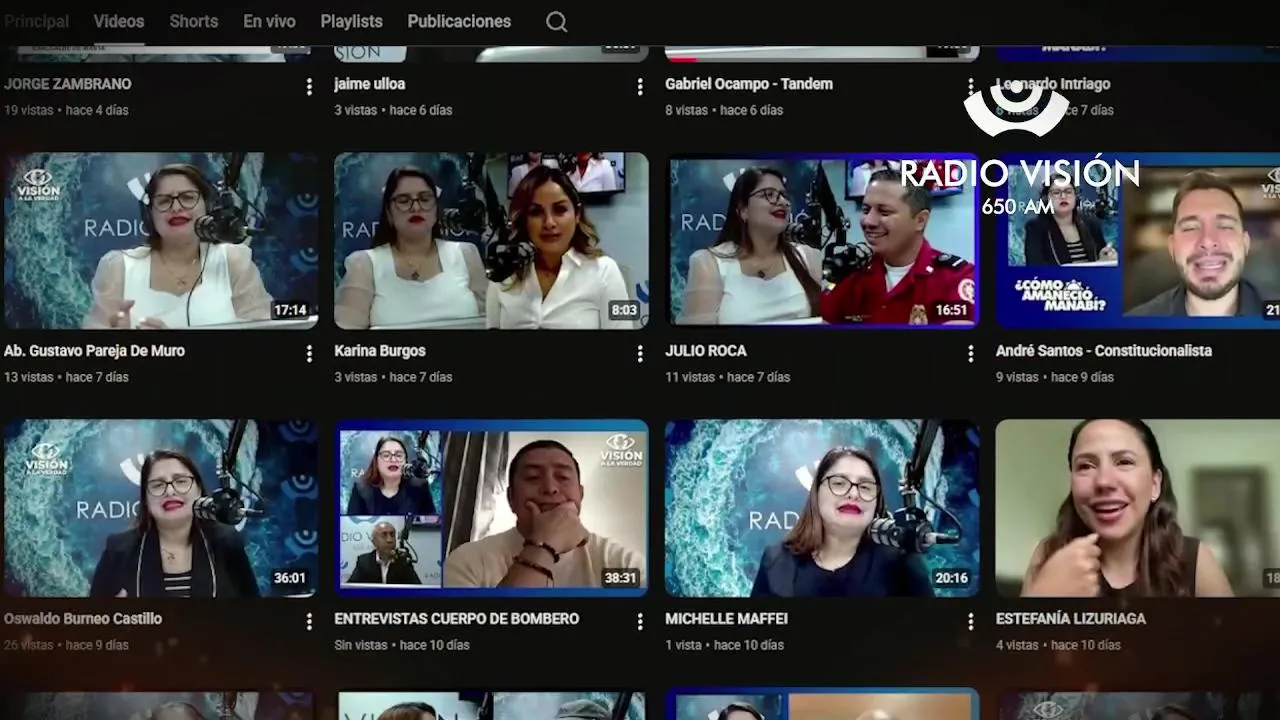Open options menu for jaime ulloa video

(640, 87)
